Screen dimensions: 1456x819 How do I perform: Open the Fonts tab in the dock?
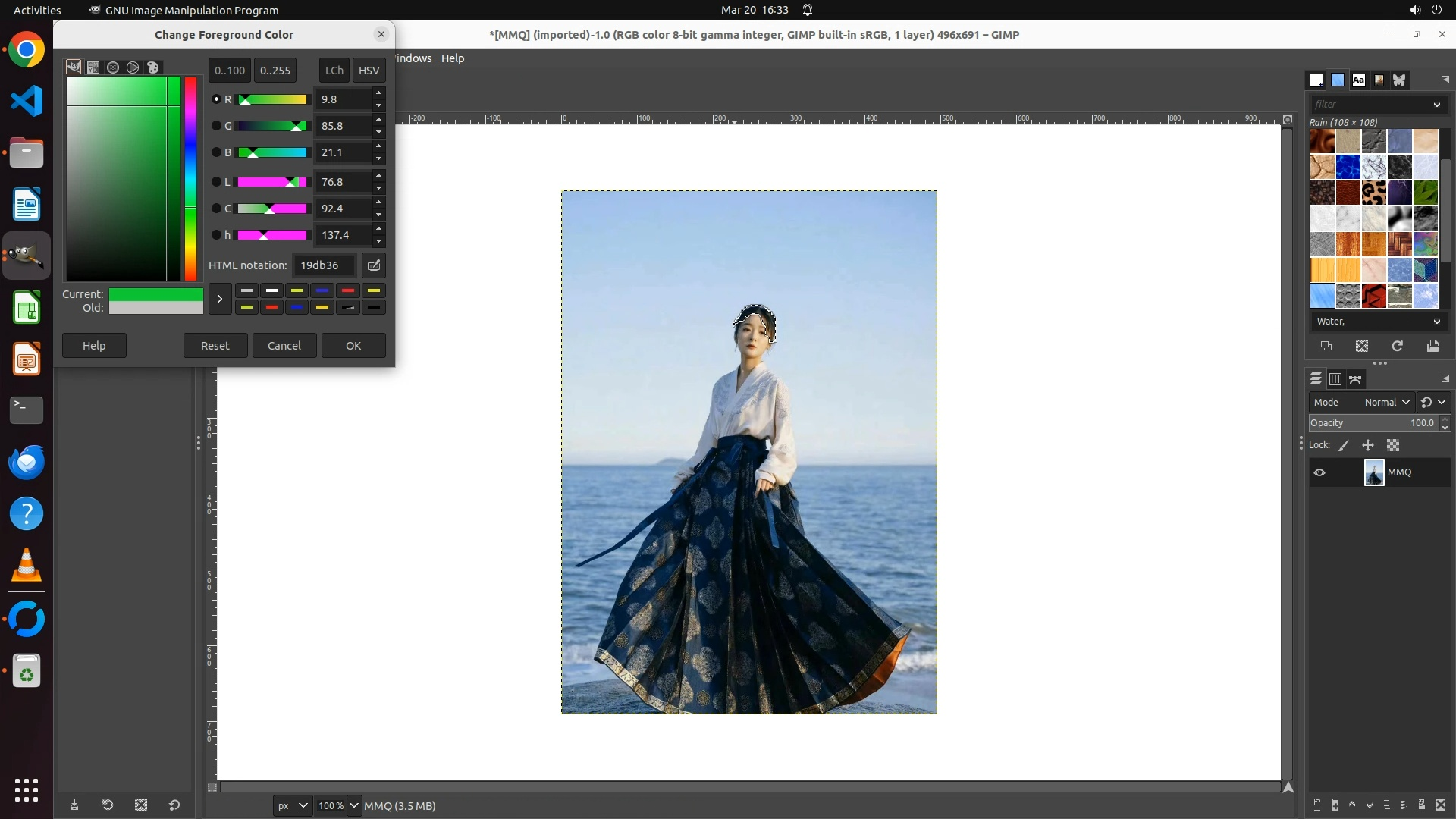coord(1358,80)
